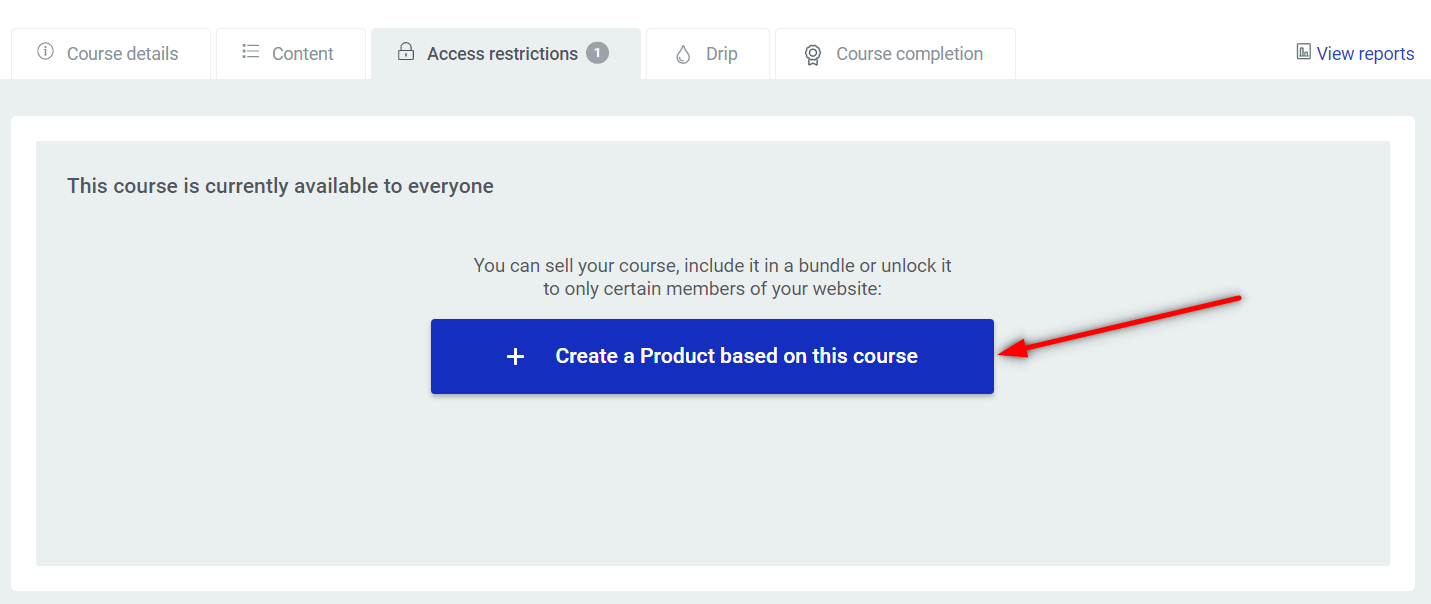Click the lock icon on Access restrictions
This screenshot has width=1431, height=604.
click(406, 52)
